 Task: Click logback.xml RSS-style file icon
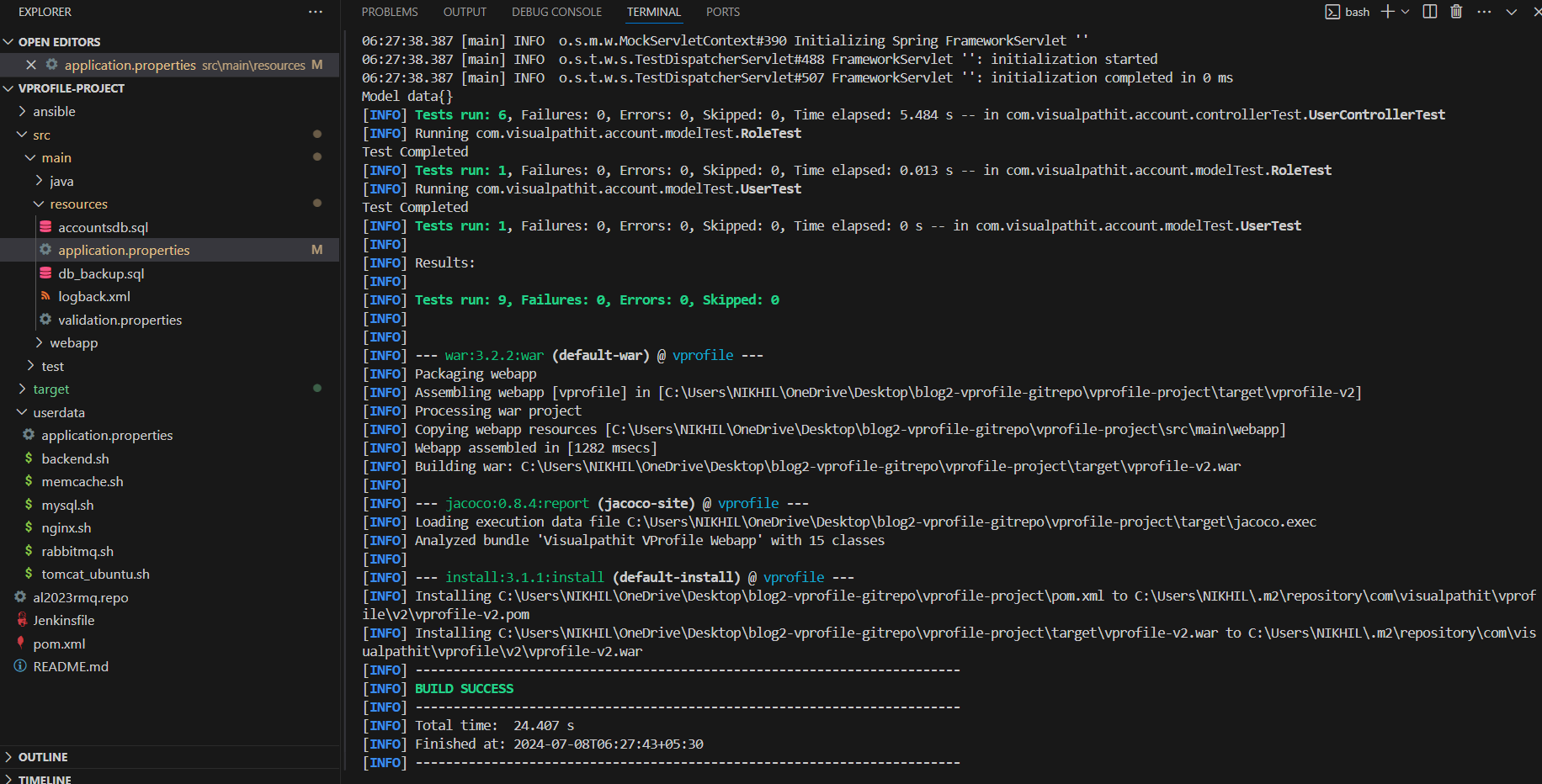pyautogui.click(x=45, y=296)
